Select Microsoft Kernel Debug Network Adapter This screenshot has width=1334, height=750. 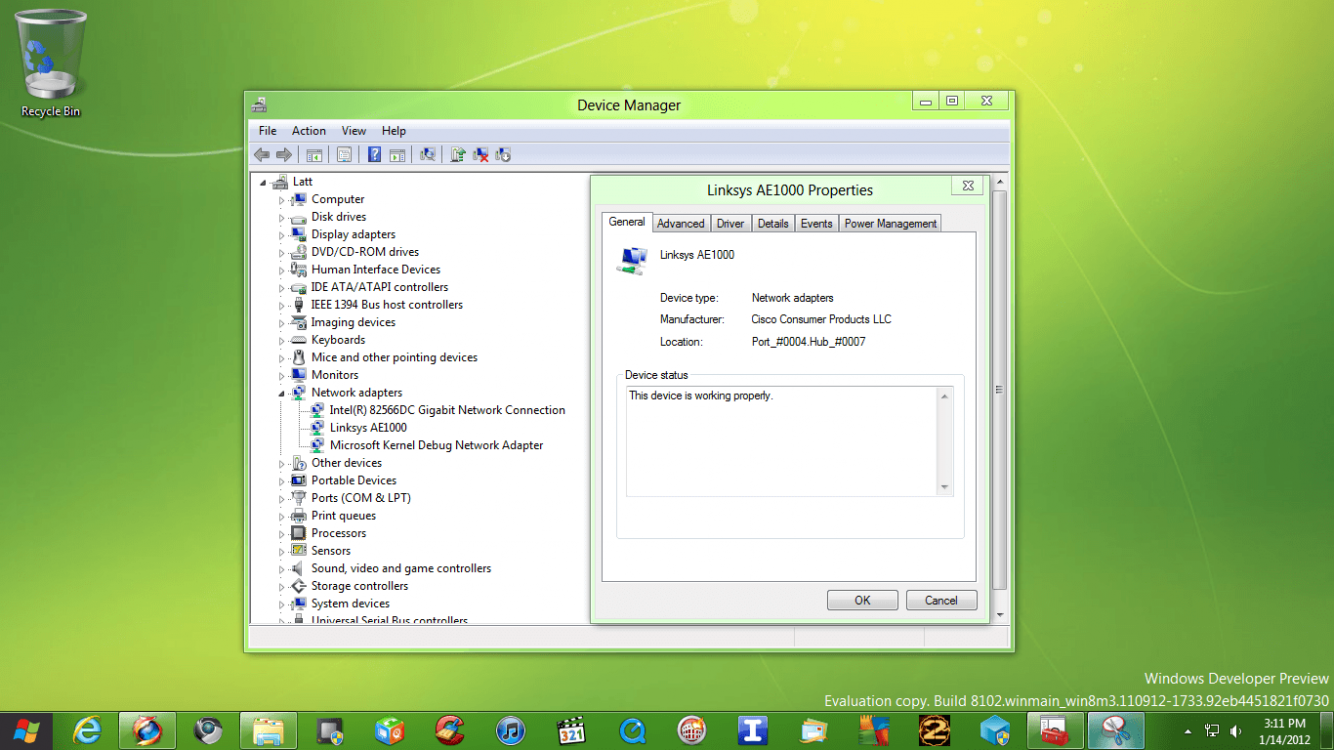point(436,445)
